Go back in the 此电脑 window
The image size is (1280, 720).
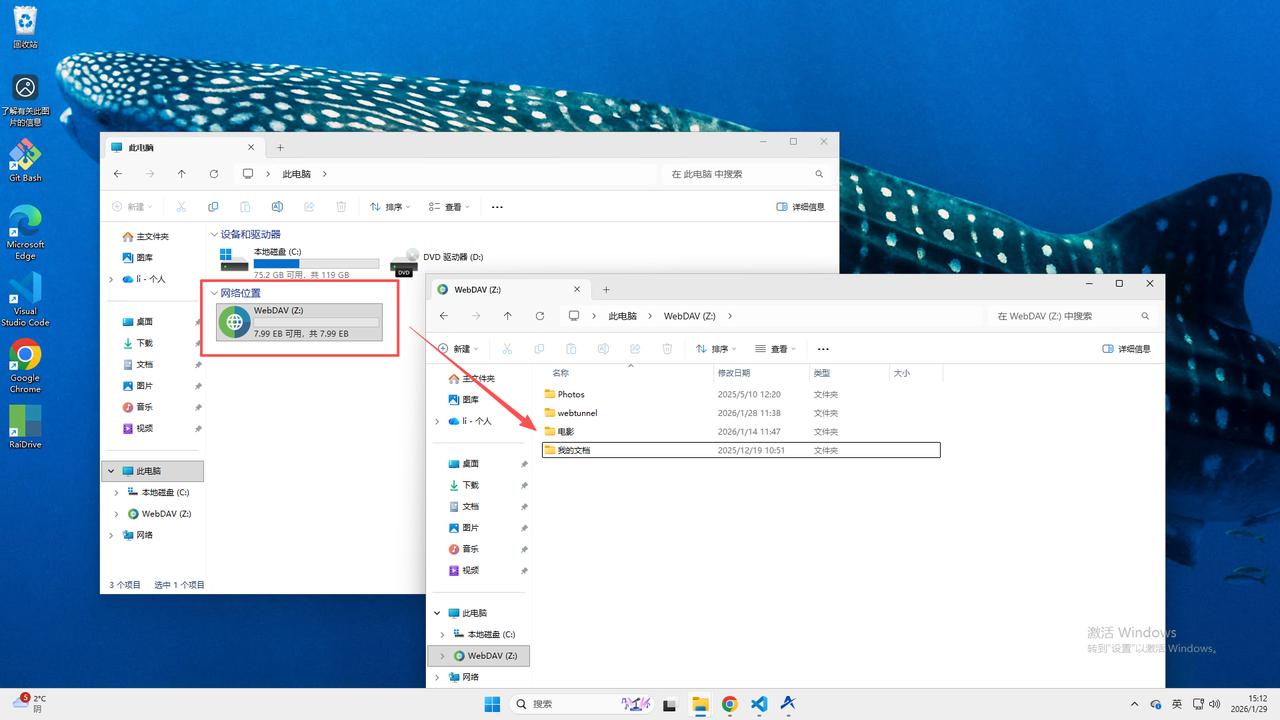click(x=118, y=174)
